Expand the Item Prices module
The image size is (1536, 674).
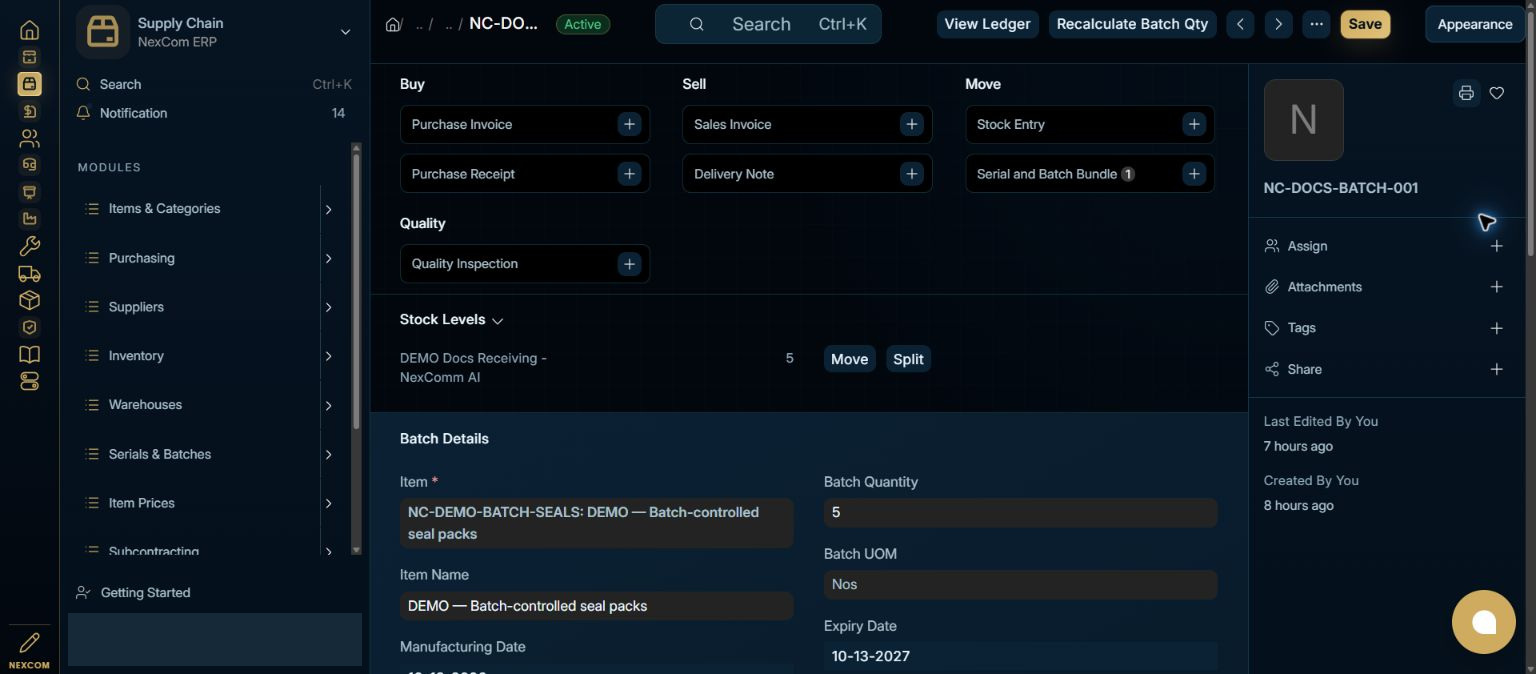coord(328,503)
